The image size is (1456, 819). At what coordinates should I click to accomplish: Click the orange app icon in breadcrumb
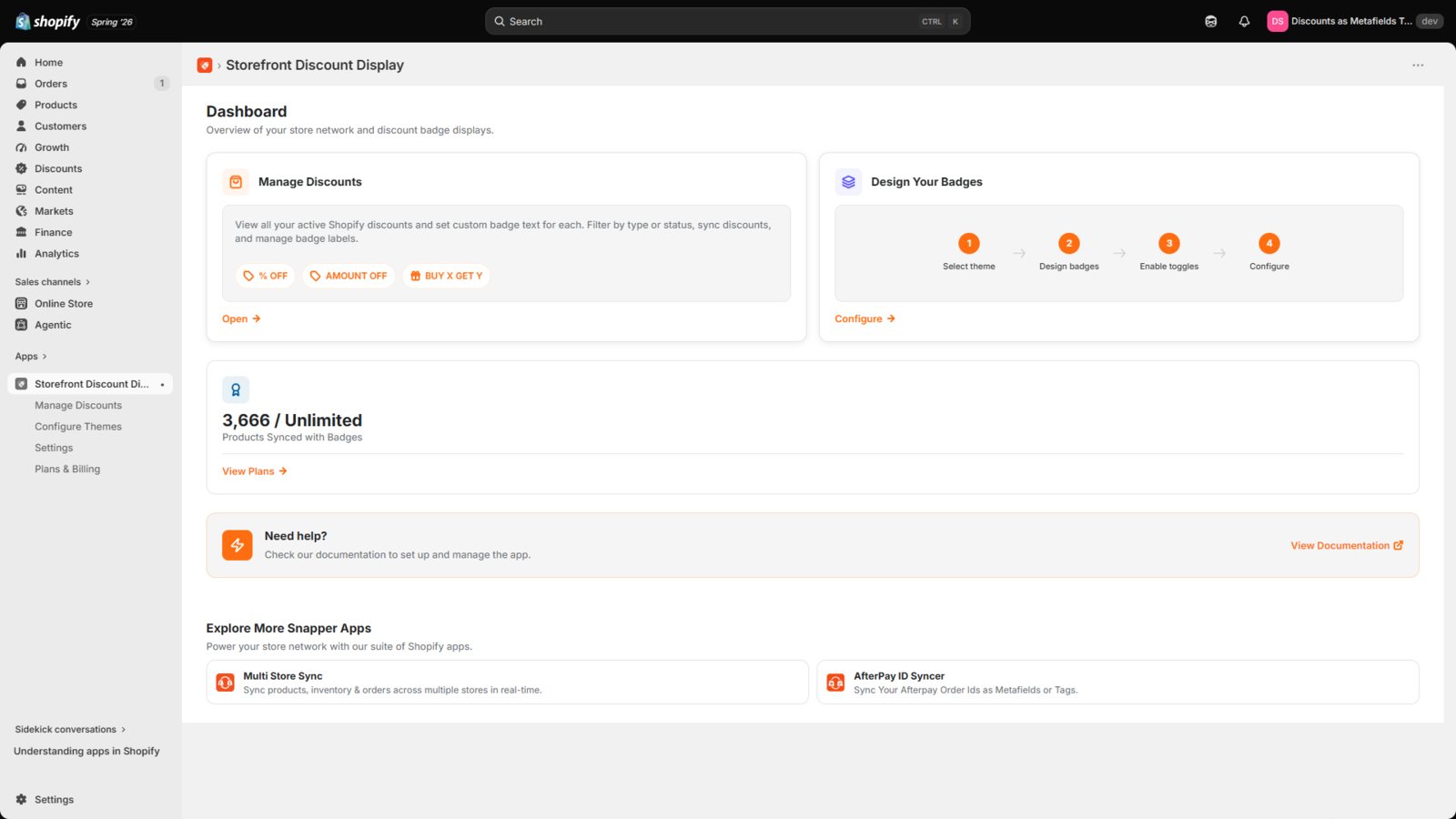[205, 66]
